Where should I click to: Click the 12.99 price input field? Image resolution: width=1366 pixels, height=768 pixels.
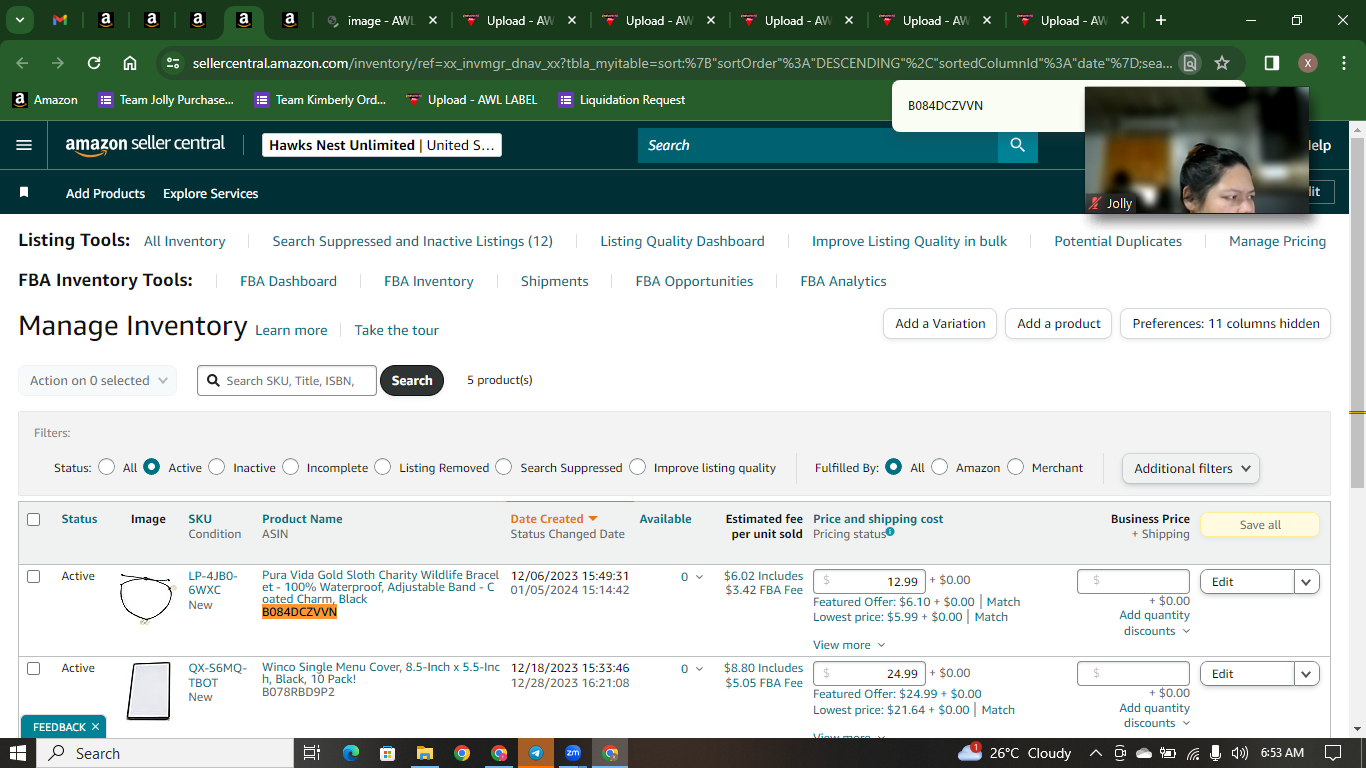click(868, 582)
